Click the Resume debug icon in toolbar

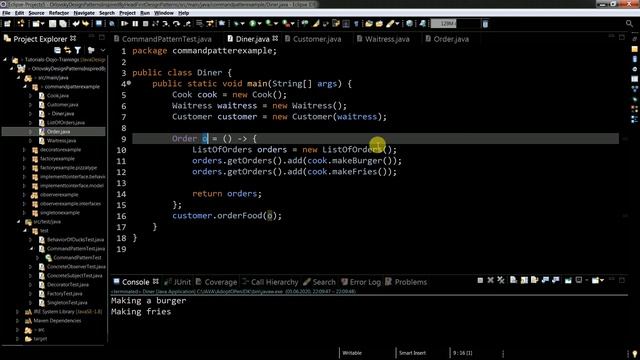(x=124, y=24)
